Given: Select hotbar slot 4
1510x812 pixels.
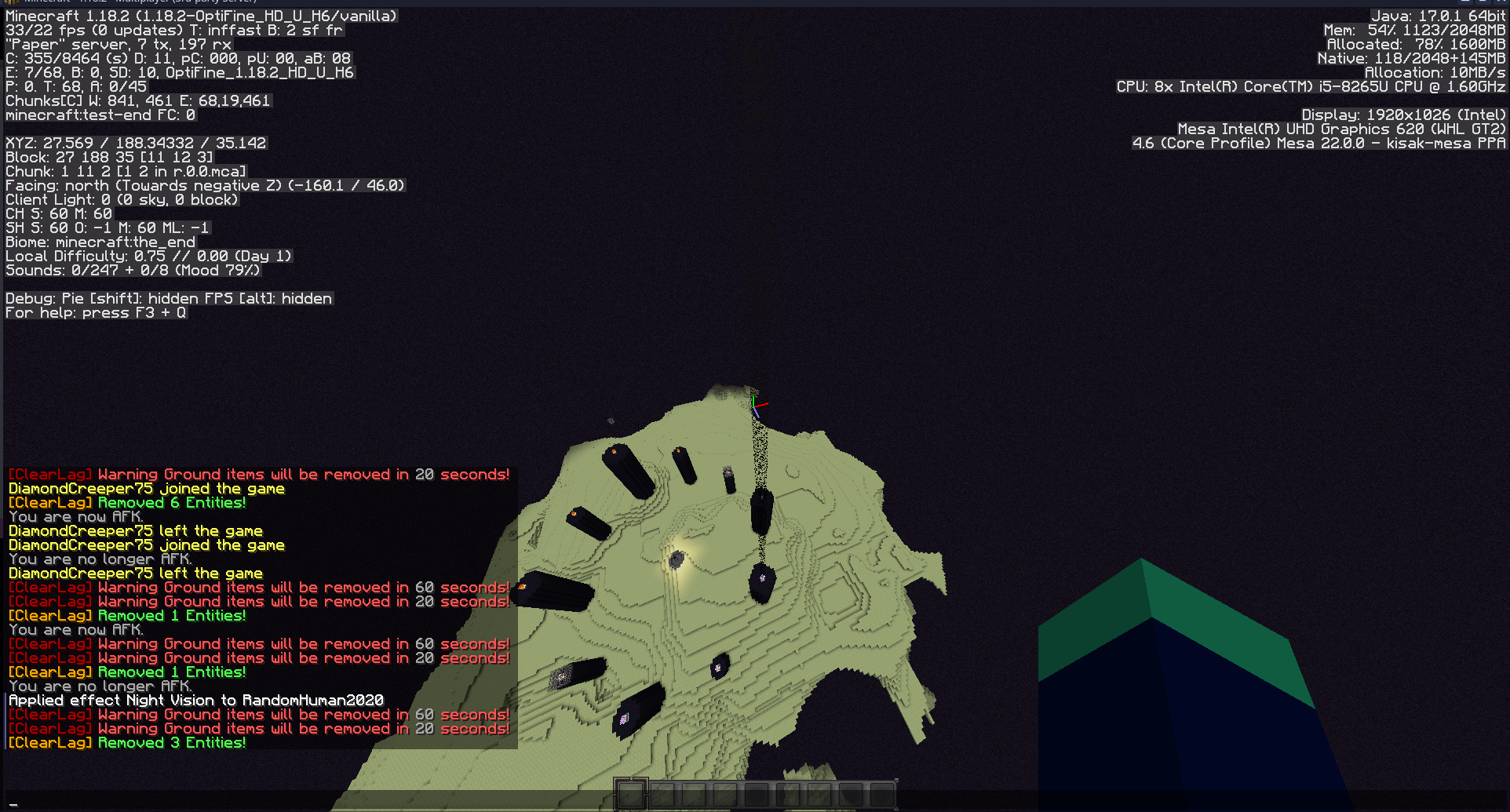Looking at the screenshot, I should tap(725, 795).
